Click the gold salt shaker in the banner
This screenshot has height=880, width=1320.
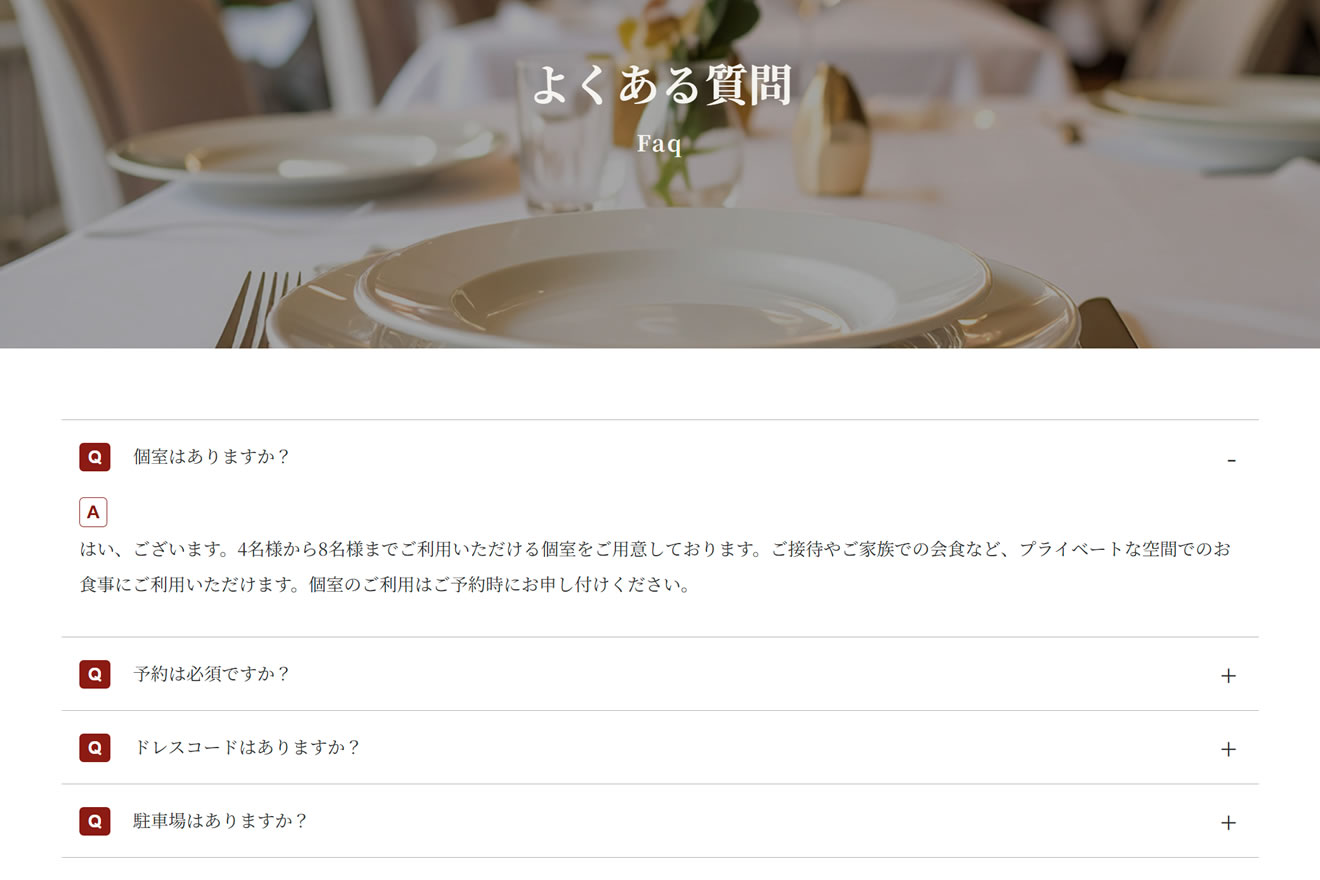click(832, 131)
